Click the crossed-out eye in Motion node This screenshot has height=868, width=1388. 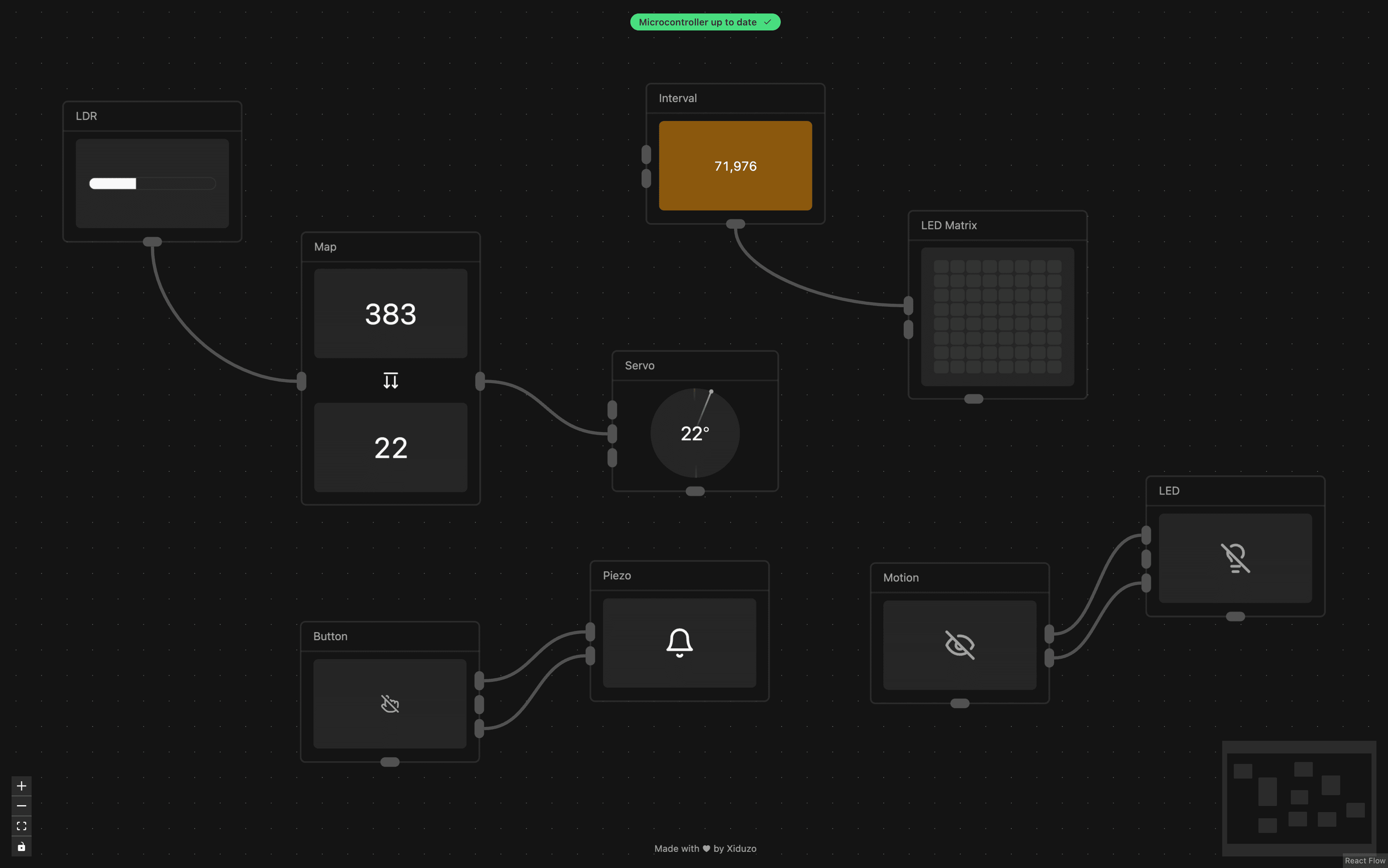pyautogui.click(x=960, y=645)
